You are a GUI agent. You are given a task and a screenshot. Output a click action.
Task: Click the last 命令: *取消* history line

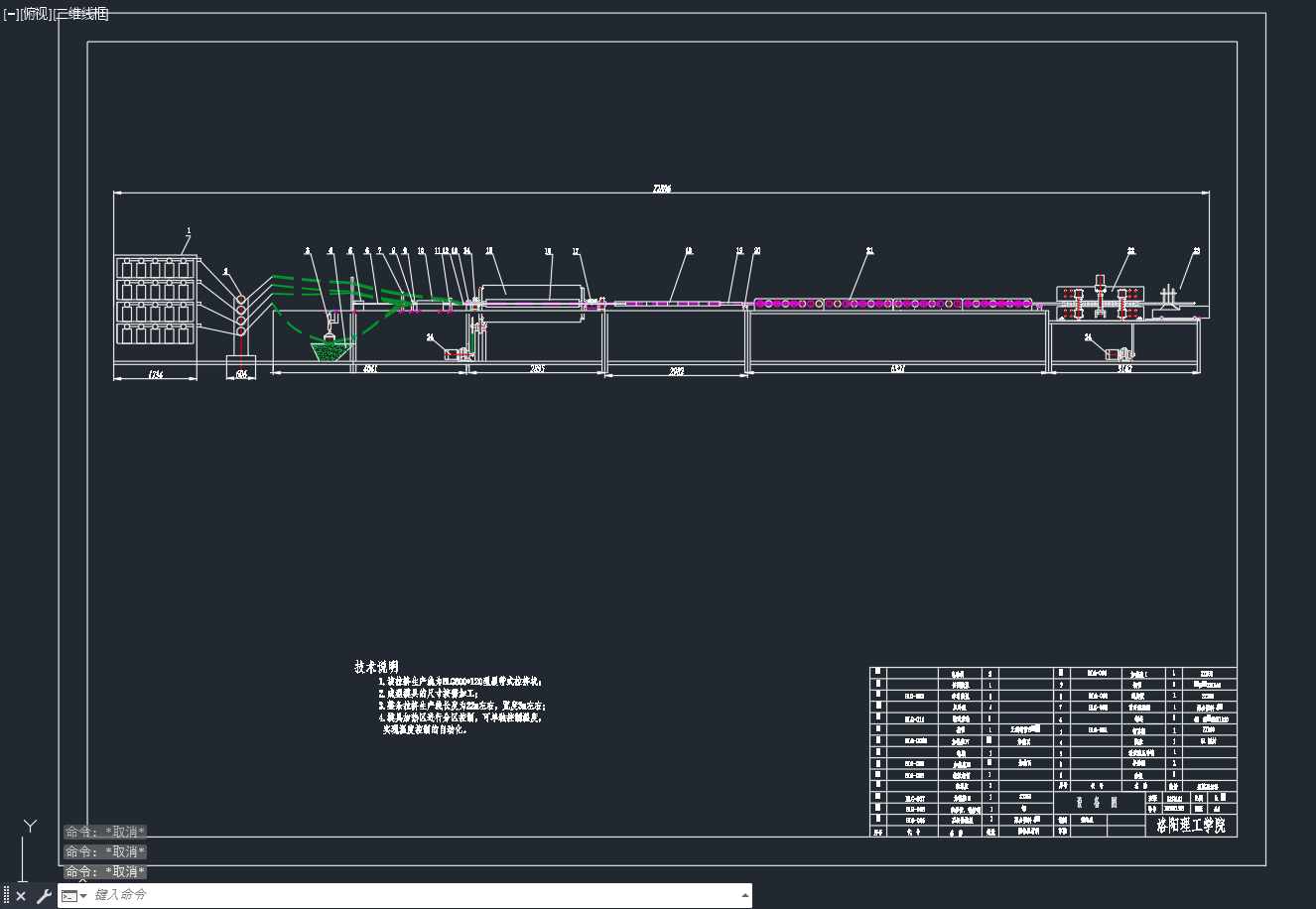click(x=105, y=871)
